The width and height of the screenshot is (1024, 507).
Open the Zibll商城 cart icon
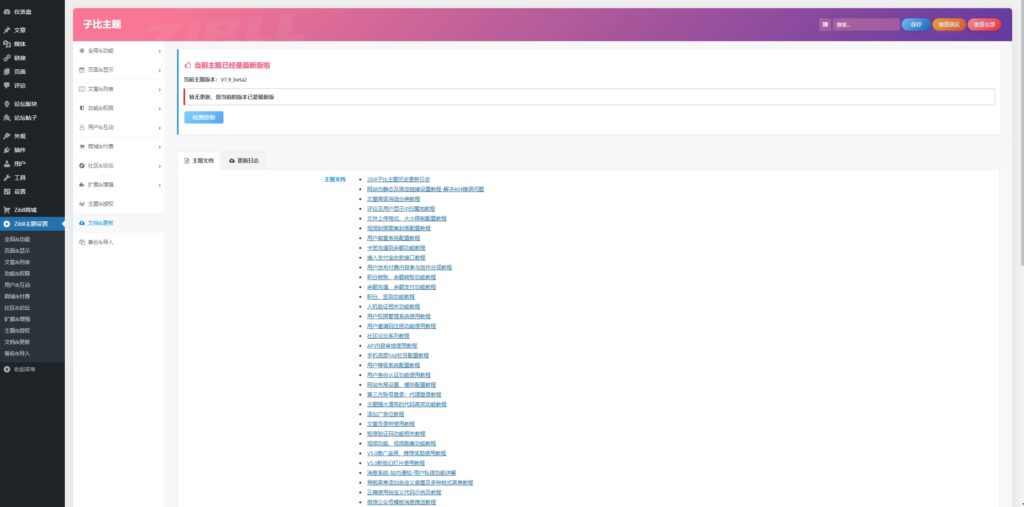click(7, 209)
